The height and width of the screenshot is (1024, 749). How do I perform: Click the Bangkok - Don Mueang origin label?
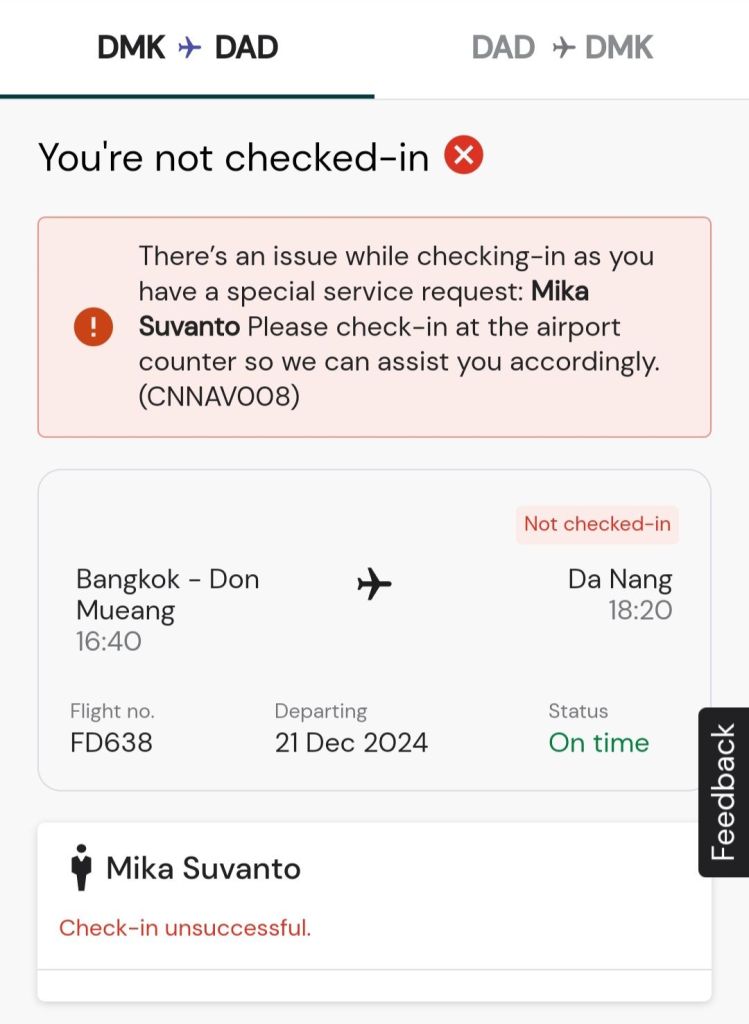tap(167, 594)
